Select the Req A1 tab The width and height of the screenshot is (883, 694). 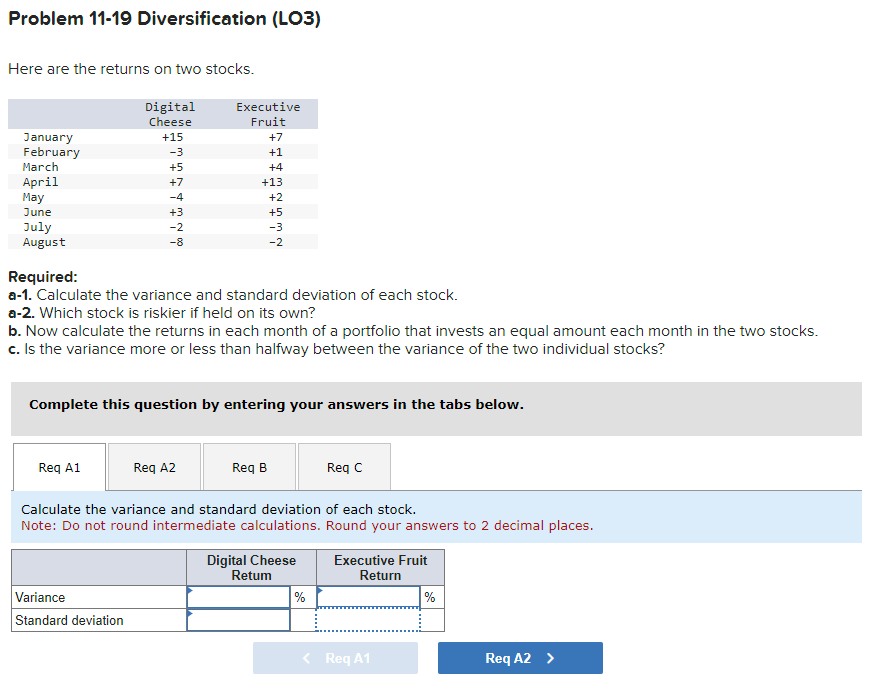(x=58, y=466)
